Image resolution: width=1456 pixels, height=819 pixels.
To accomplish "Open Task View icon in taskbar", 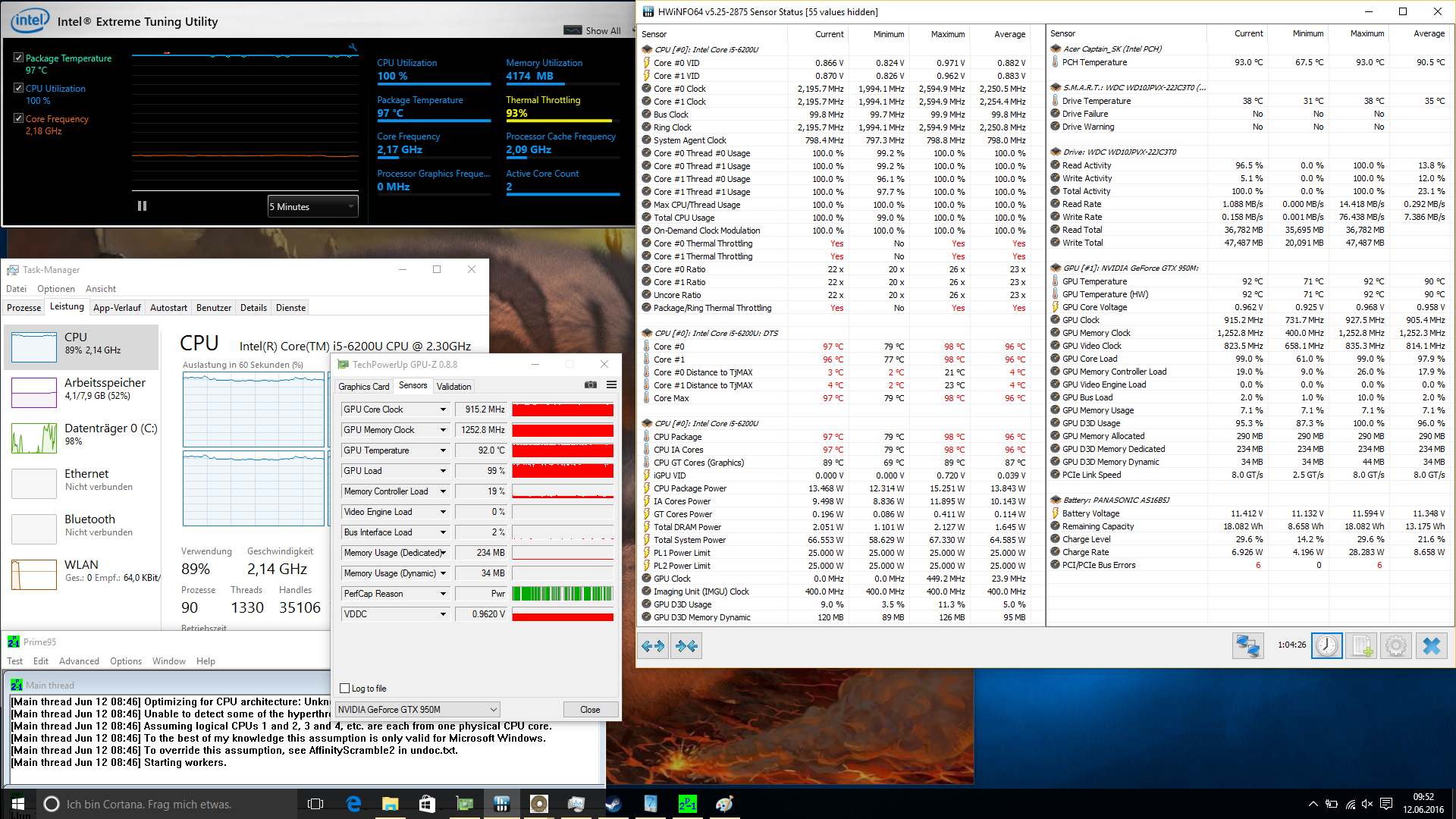I will pos(315,804).
